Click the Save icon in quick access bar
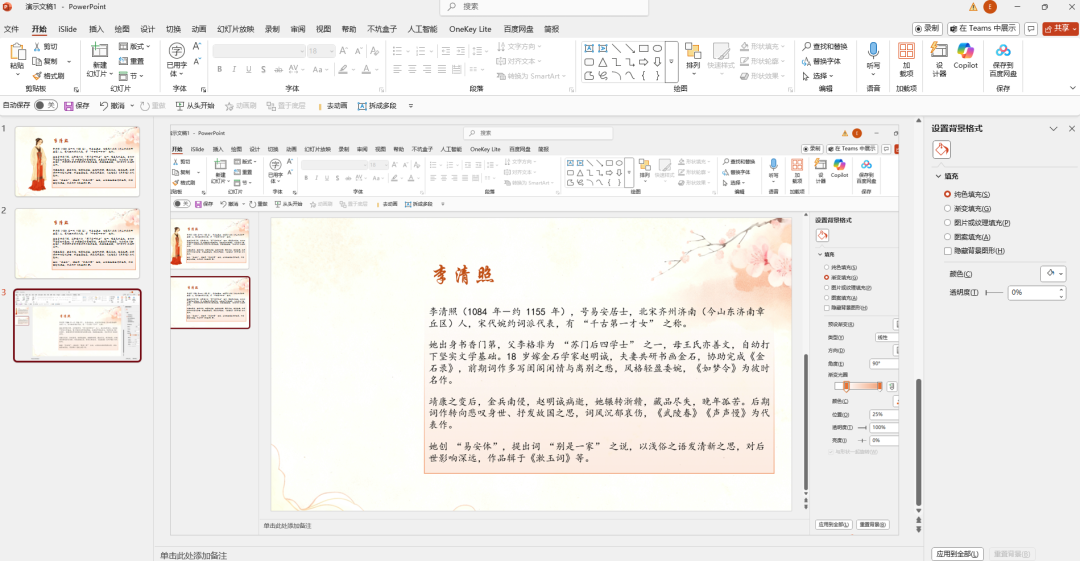Screen dimensions: 1080x561 click(x=69, y=105)
